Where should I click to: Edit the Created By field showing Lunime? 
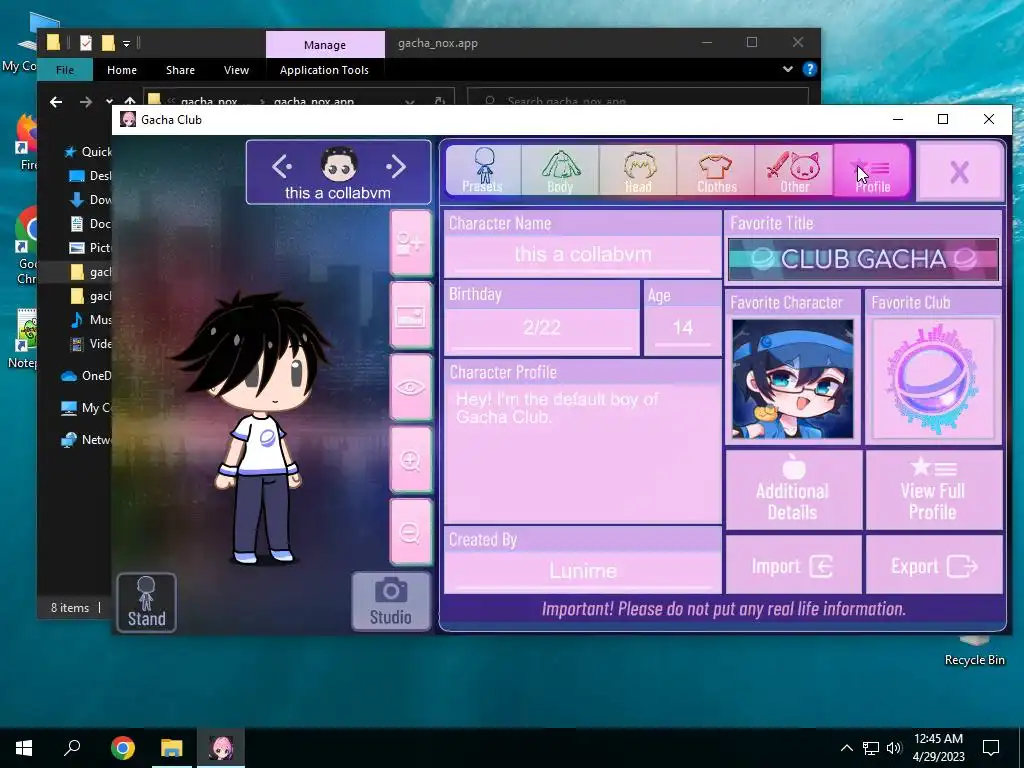coord(583,571)
